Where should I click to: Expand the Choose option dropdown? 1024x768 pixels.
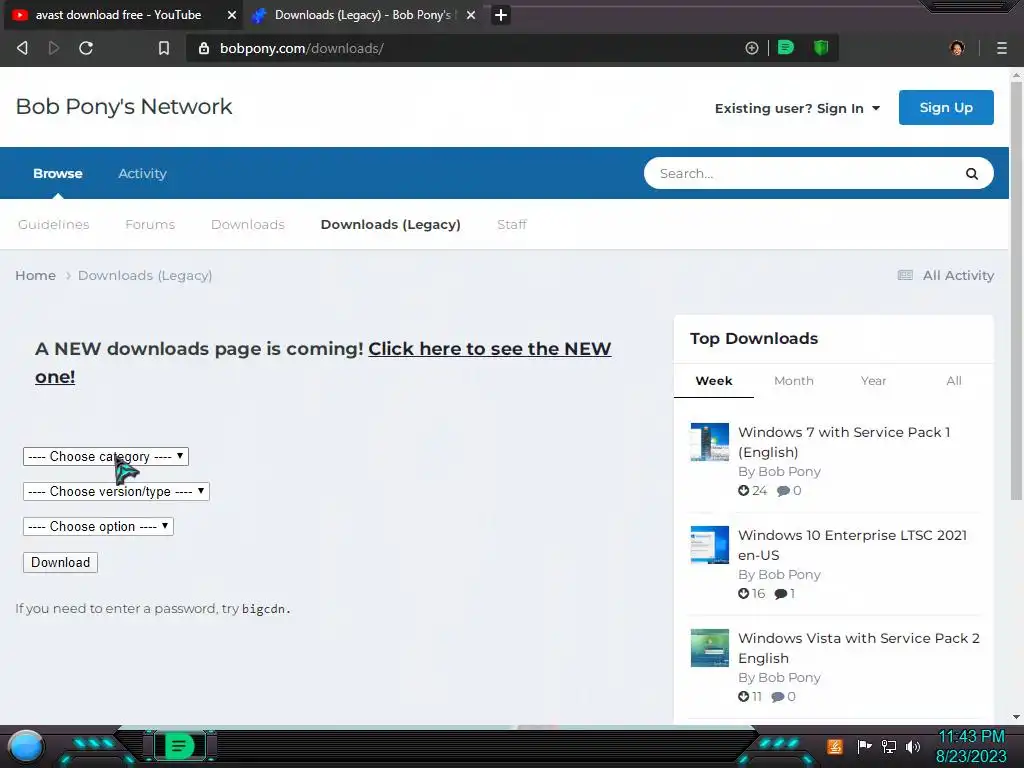click(98, 526)
